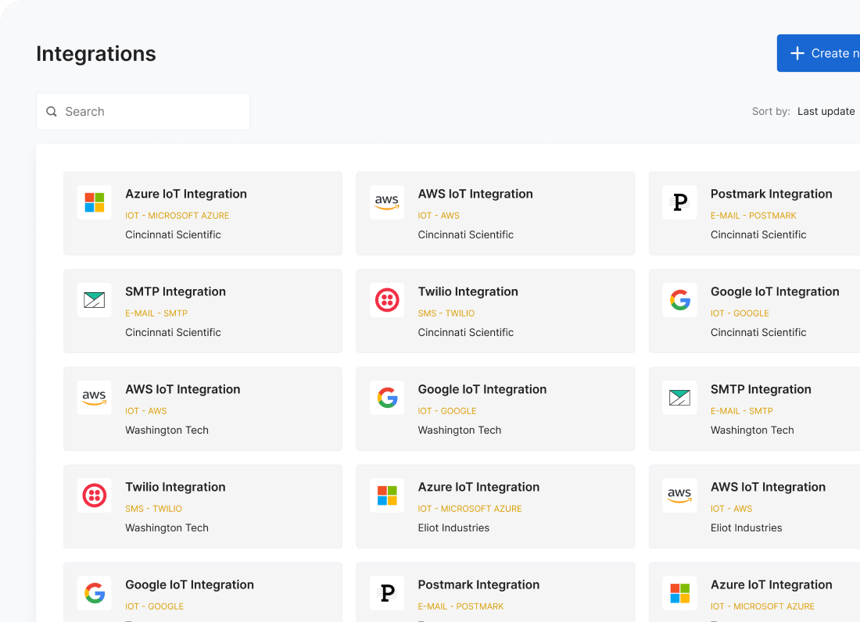
Task: Click Google logo in bottom-row Google IoT card
Action: tap(94, 593)
